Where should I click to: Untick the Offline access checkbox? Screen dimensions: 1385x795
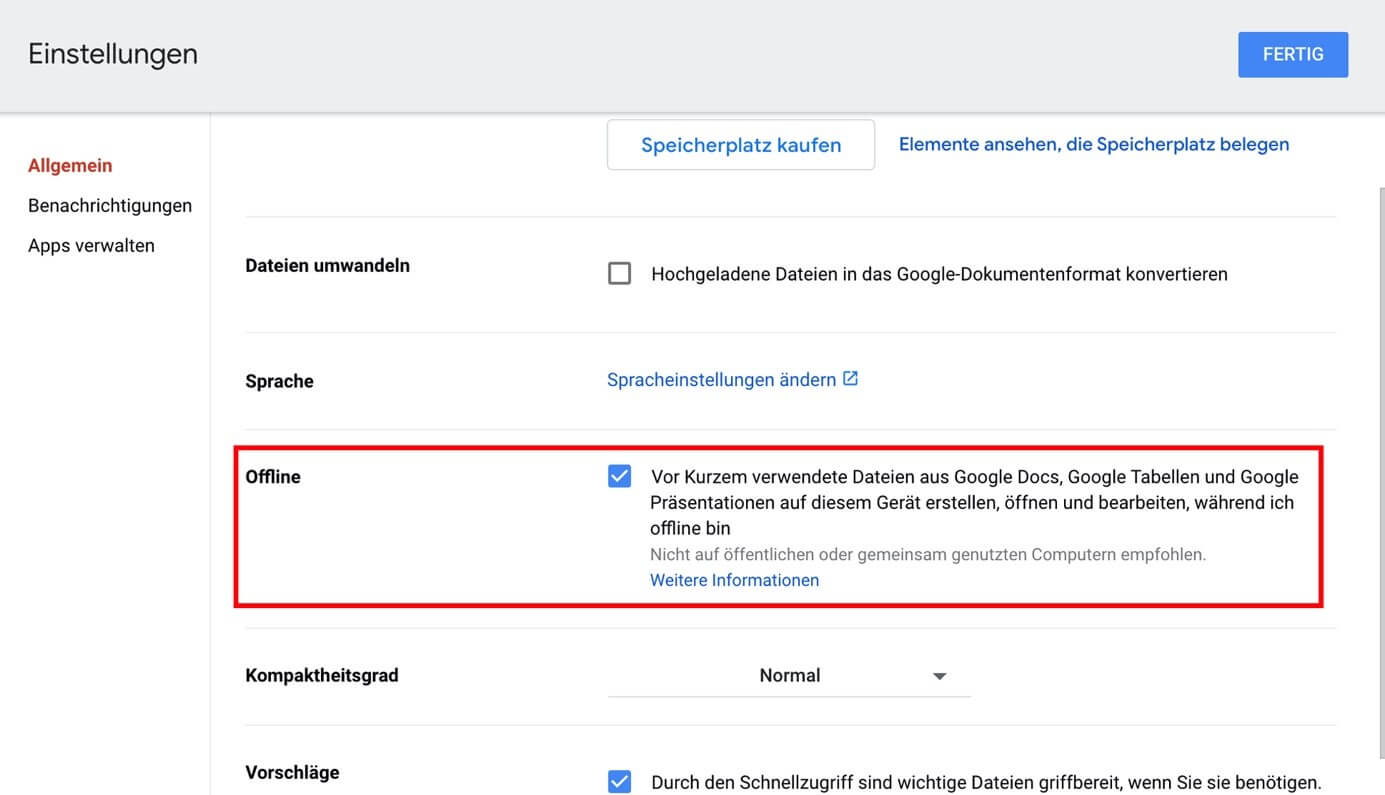click(x=620, y=476)
